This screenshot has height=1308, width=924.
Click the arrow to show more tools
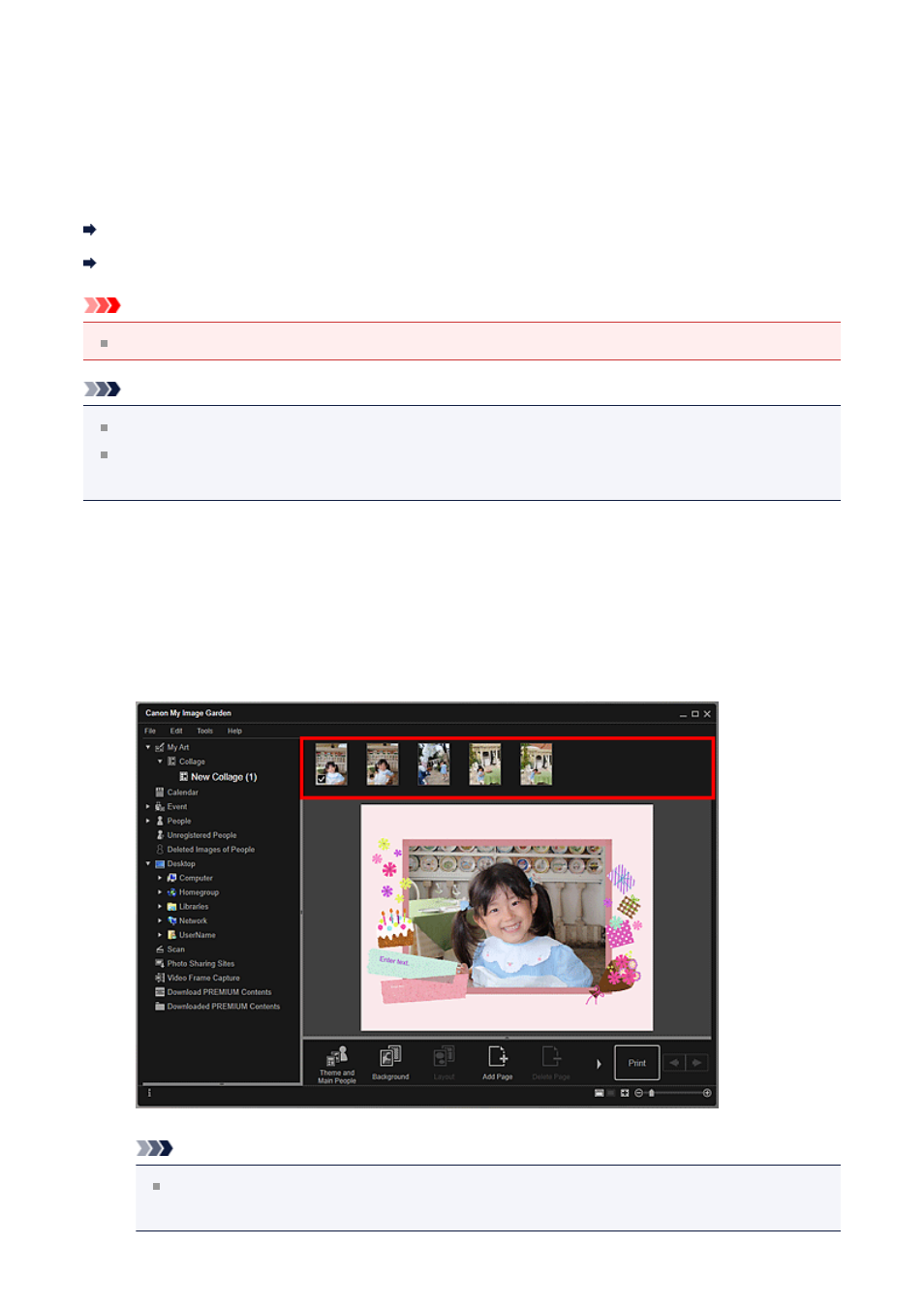(x=599, y=1064)
